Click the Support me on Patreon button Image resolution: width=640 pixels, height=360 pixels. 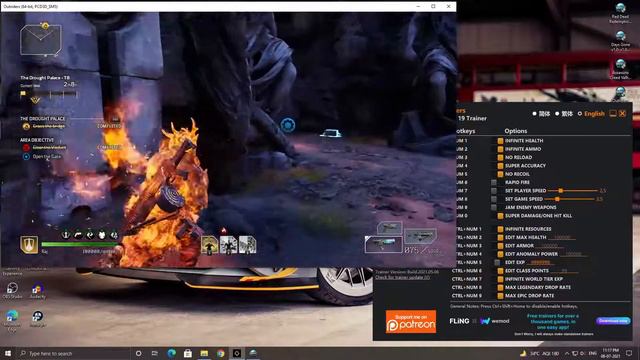(411, 322)
